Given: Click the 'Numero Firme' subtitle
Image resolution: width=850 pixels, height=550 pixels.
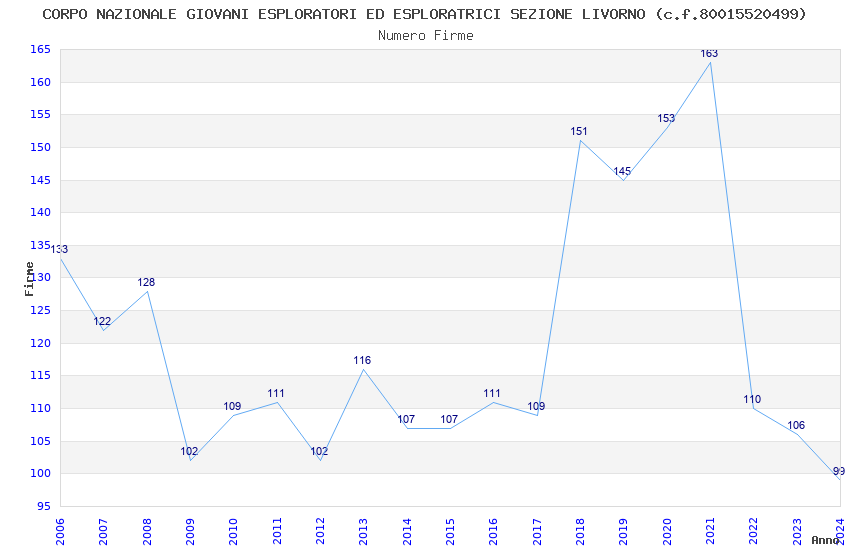Looking at the screenshot, I should pos(426,36).
